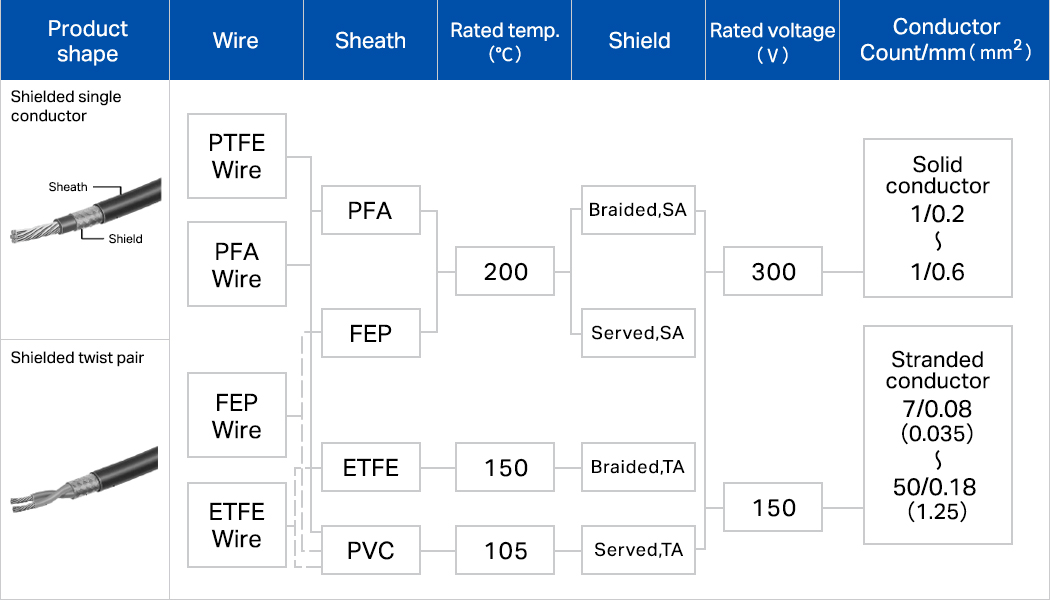Select the PVC sheath box

(x=370, y=550)
